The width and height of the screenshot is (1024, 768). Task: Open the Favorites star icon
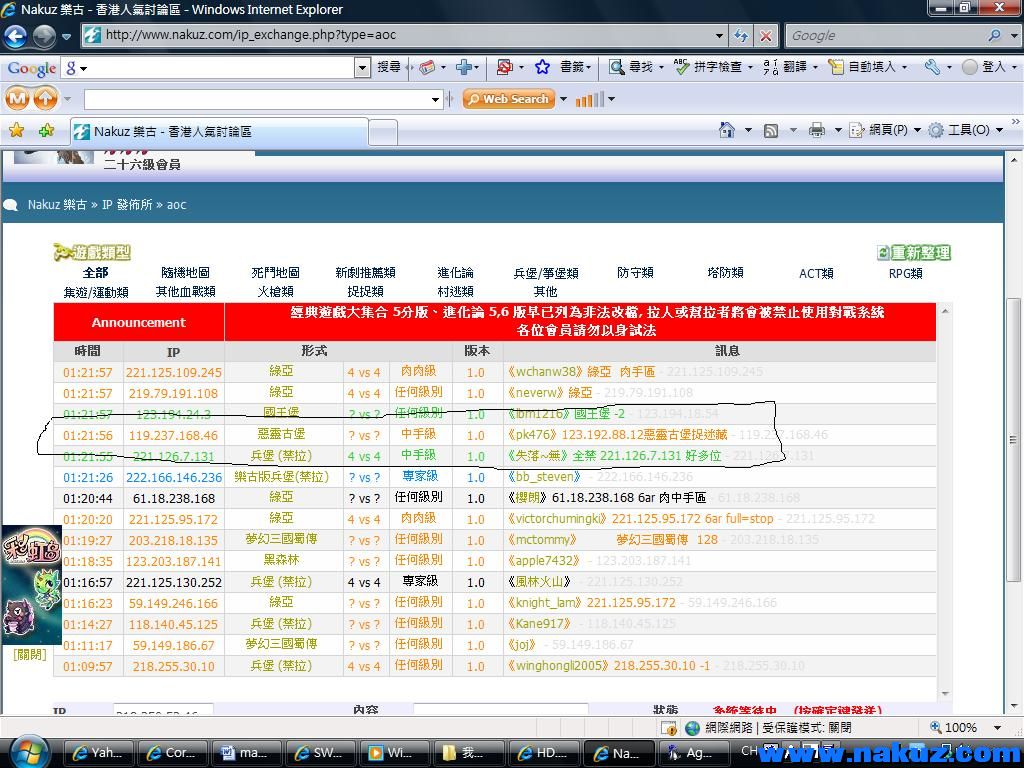16,130
